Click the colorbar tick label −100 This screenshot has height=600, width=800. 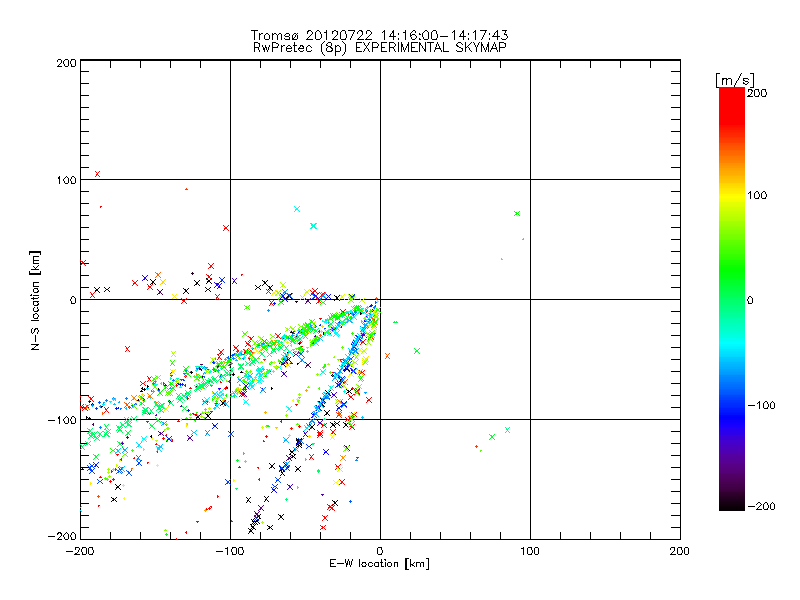click(x=760, y=405)
